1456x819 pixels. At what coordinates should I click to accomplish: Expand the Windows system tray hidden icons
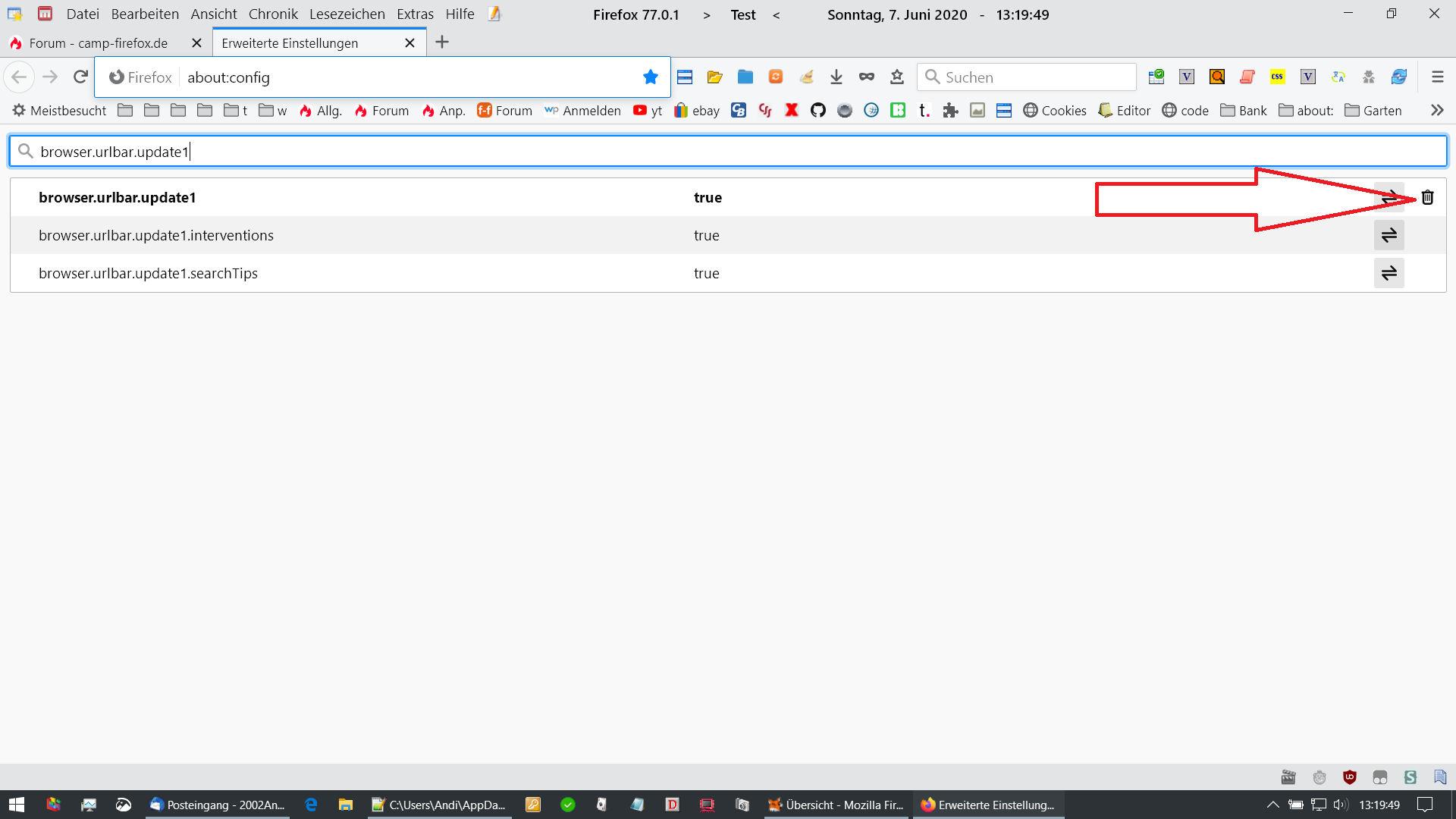tap(1272, 805)
